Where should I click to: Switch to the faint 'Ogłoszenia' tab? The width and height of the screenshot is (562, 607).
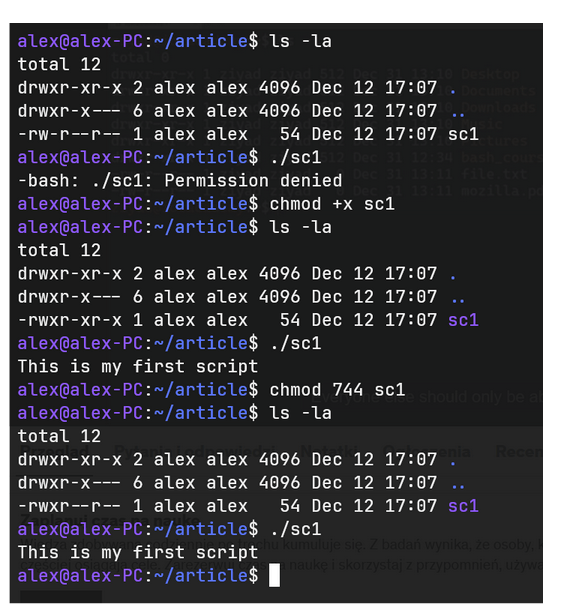427,451
